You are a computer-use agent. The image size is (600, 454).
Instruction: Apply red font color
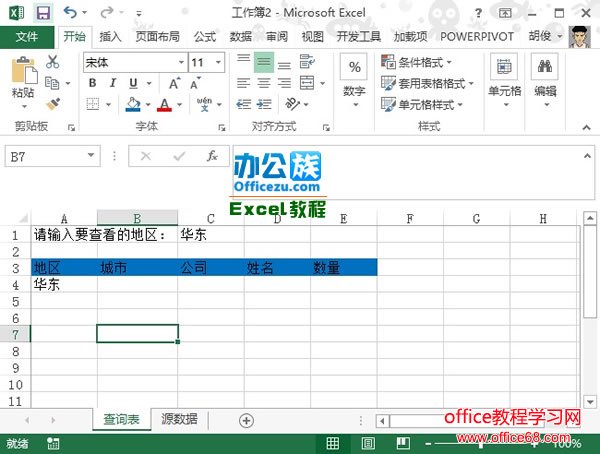165,104
